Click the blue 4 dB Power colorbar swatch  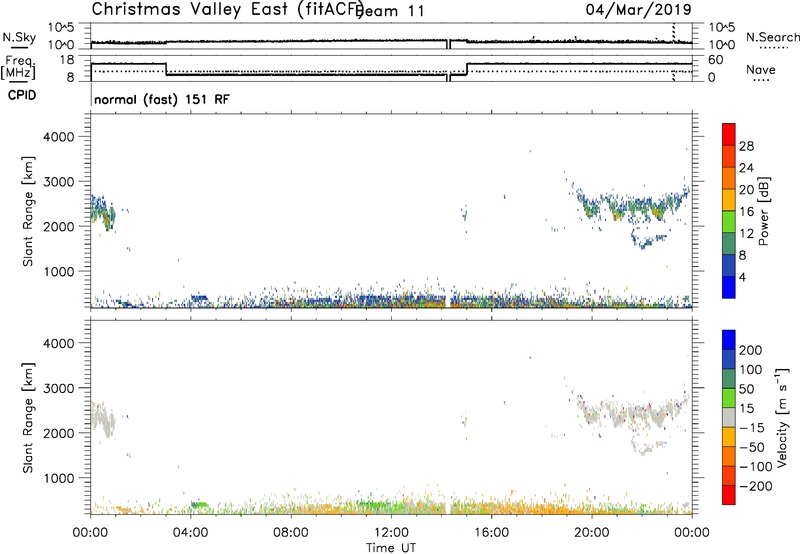point(729,287)
